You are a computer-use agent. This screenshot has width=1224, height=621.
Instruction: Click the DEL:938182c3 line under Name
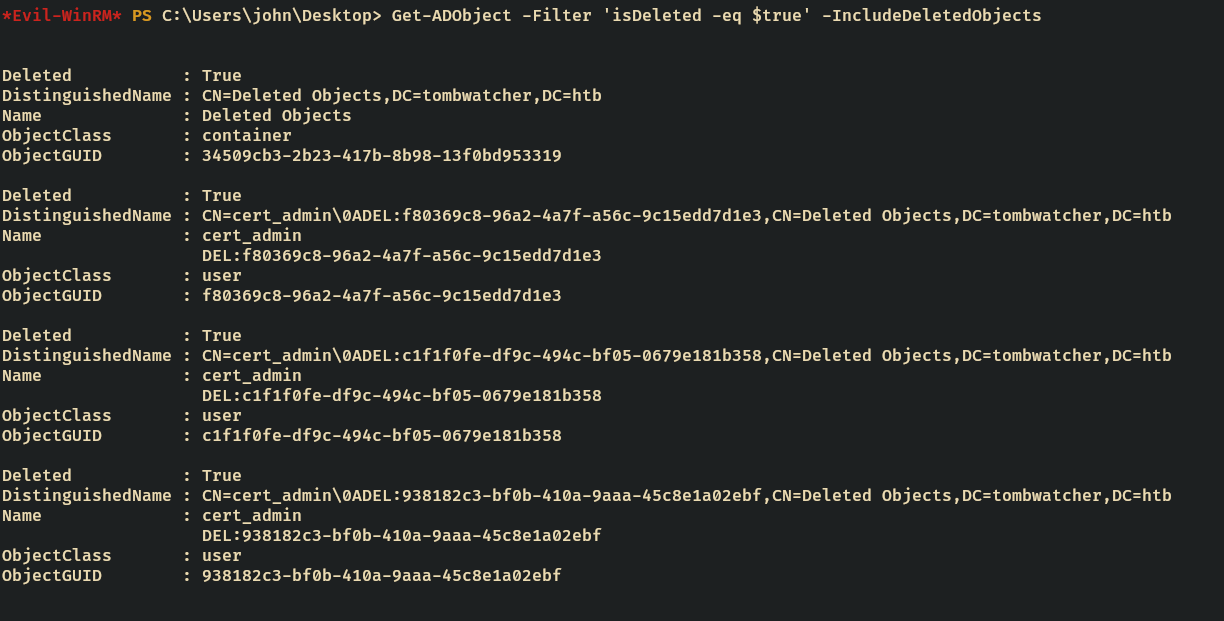tap(401, 536)
